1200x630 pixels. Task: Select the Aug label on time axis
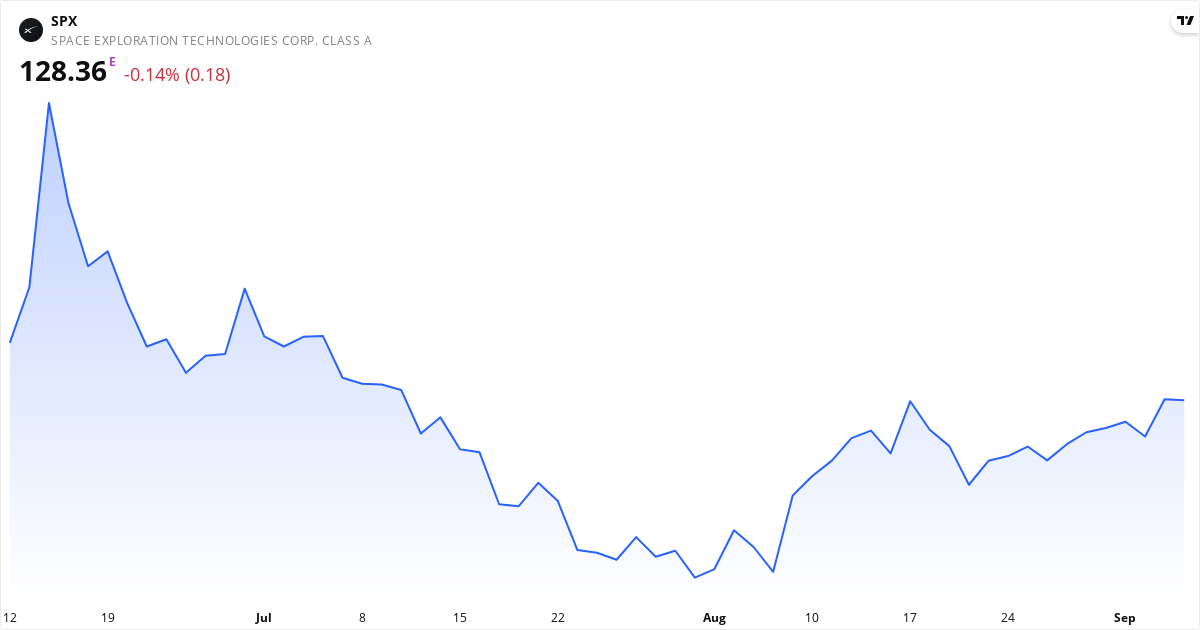coord(714,618)
